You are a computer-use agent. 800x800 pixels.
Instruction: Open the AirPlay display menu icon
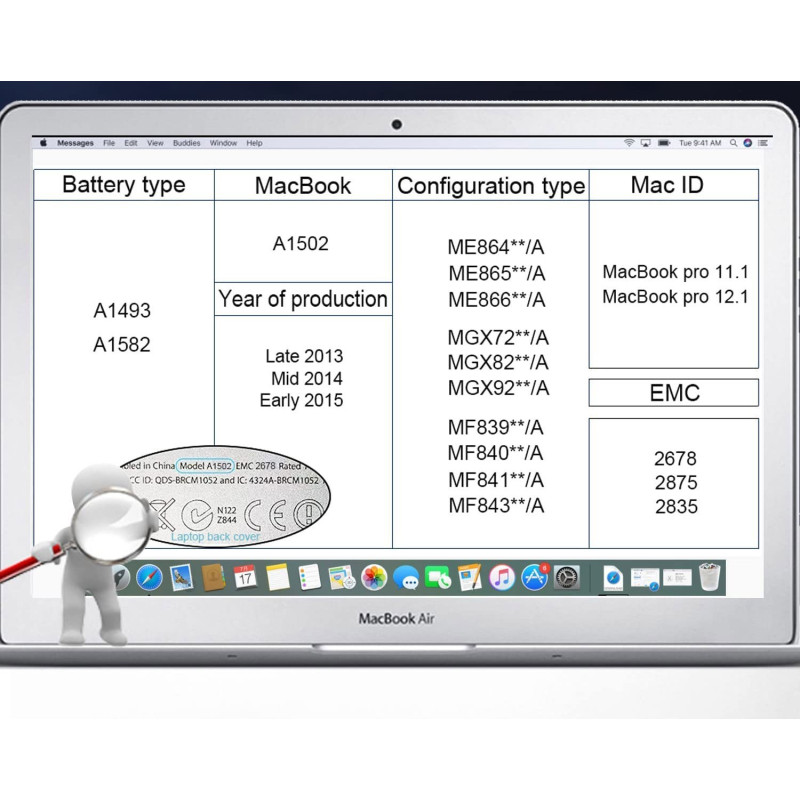645,143
